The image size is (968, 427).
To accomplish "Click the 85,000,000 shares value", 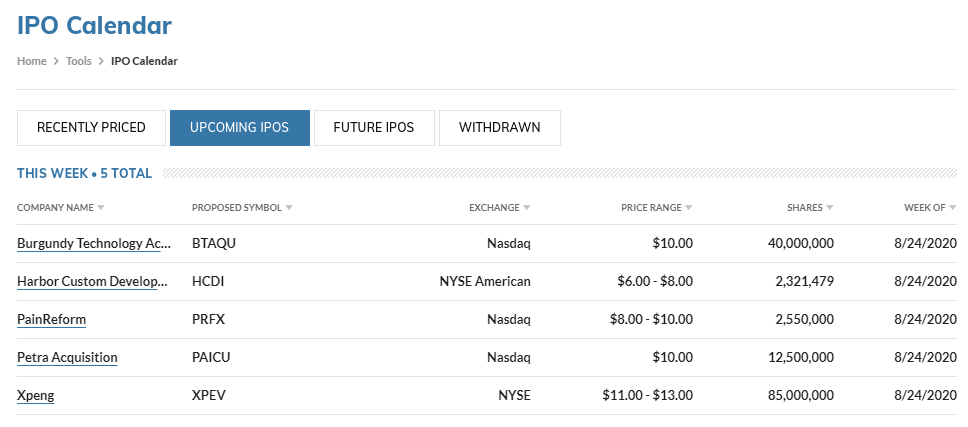I will click(x=801, y=396).
